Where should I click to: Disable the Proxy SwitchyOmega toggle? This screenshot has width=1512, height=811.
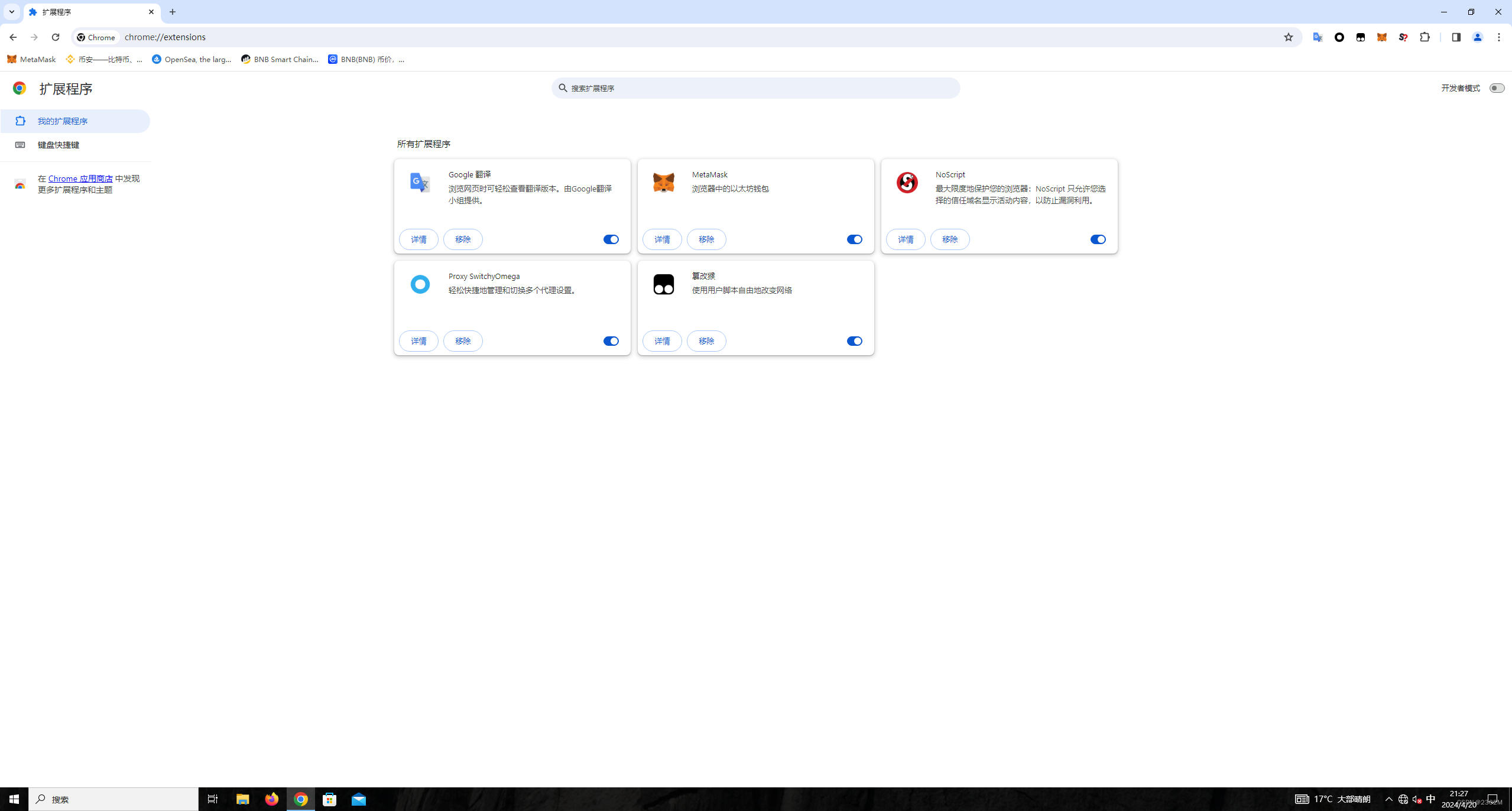click(x=611, y=341)
